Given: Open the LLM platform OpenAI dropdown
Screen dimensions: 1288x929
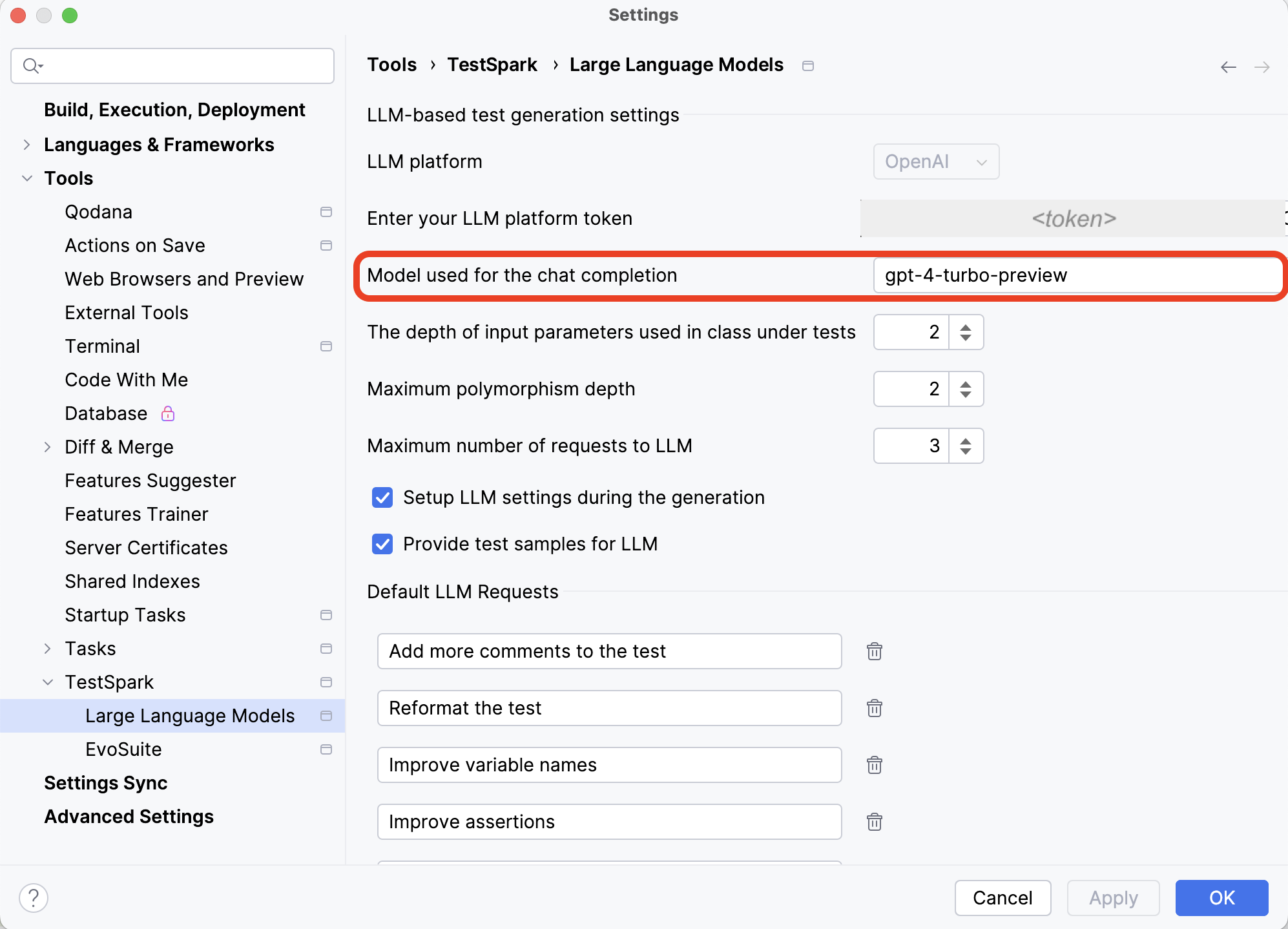Looking at the screenshot, I should tap(936, 162).
